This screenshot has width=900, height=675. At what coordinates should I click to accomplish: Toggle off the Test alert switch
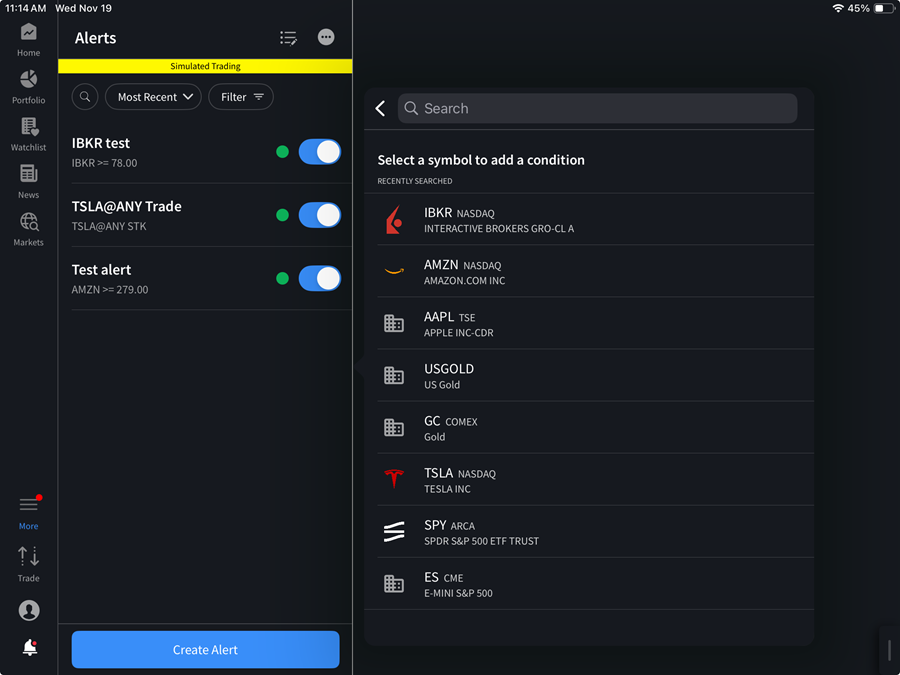tap(319, 278)
